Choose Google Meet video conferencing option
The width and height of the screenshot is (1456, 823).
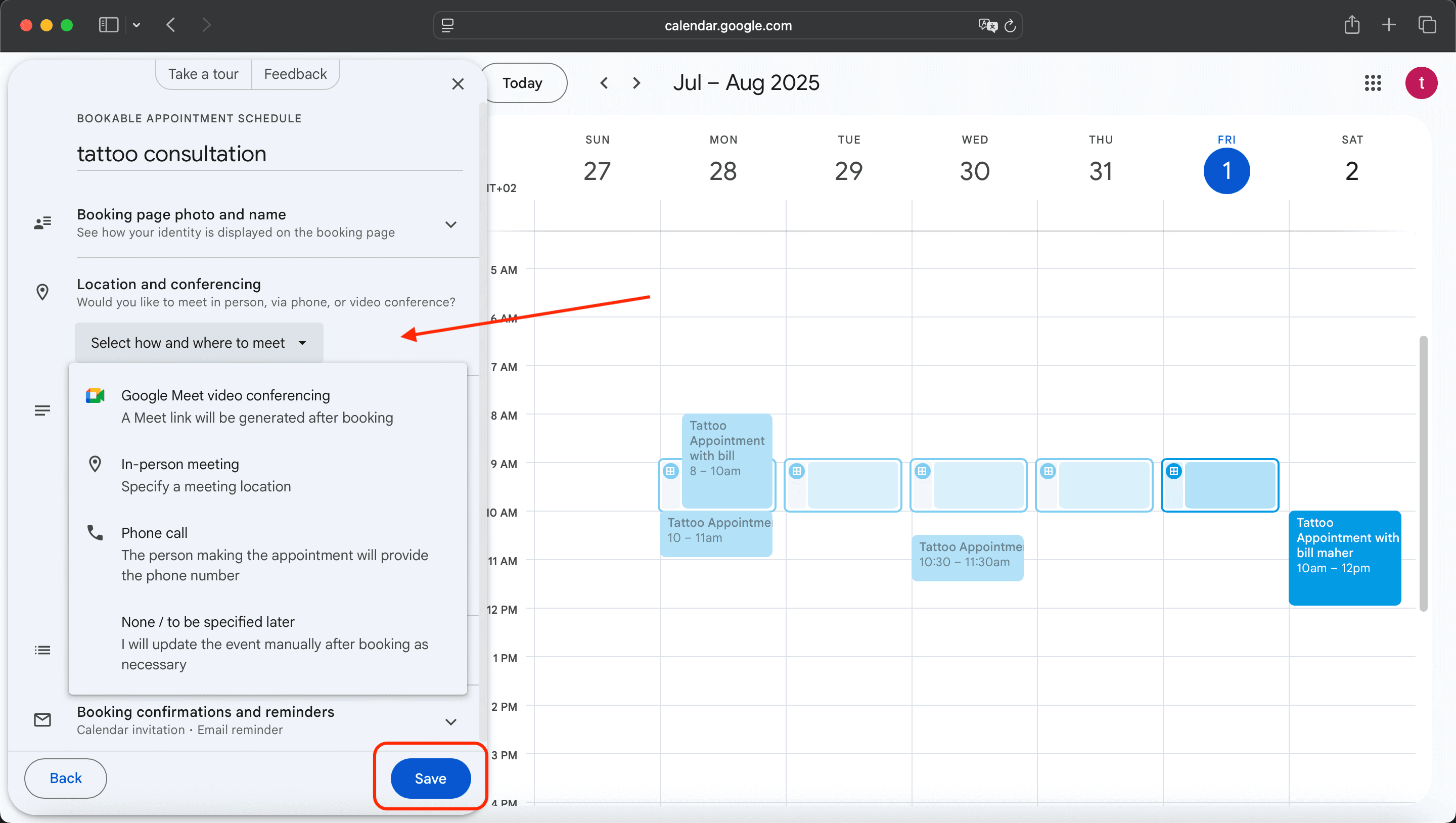coord(257,406)
